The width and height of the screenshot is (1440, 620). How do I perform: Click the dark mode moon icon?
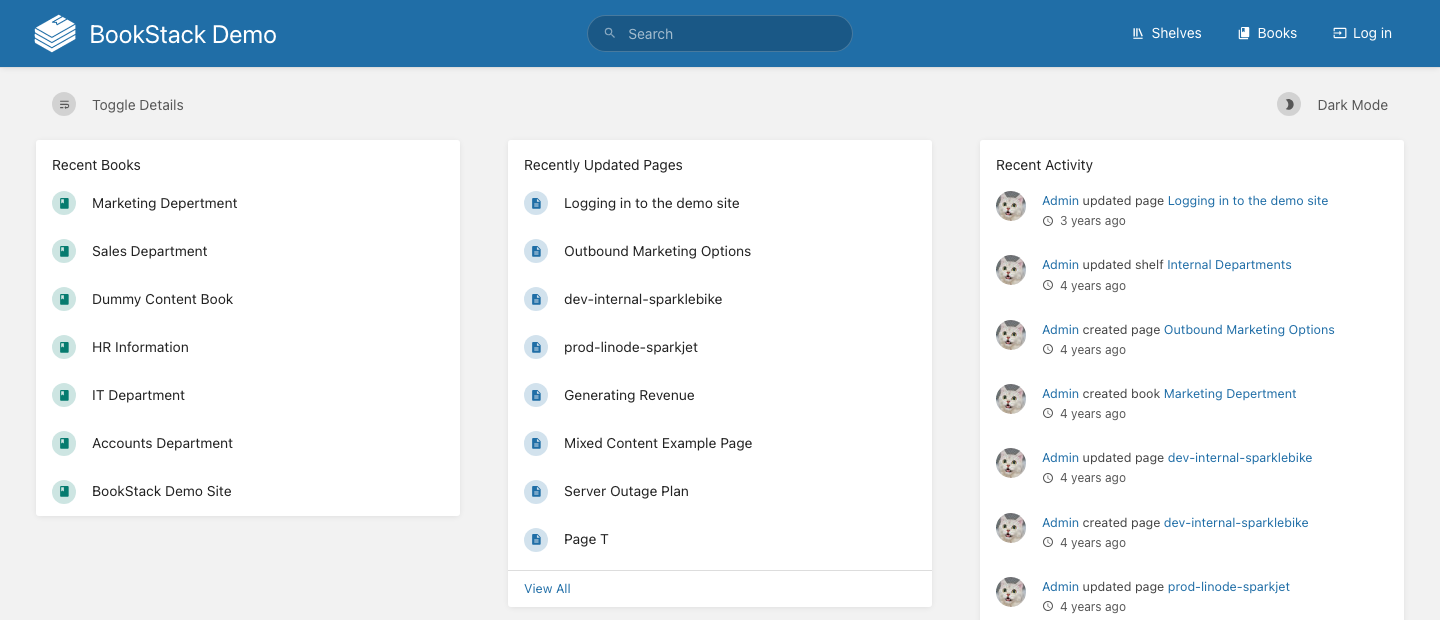point(1289,104)
